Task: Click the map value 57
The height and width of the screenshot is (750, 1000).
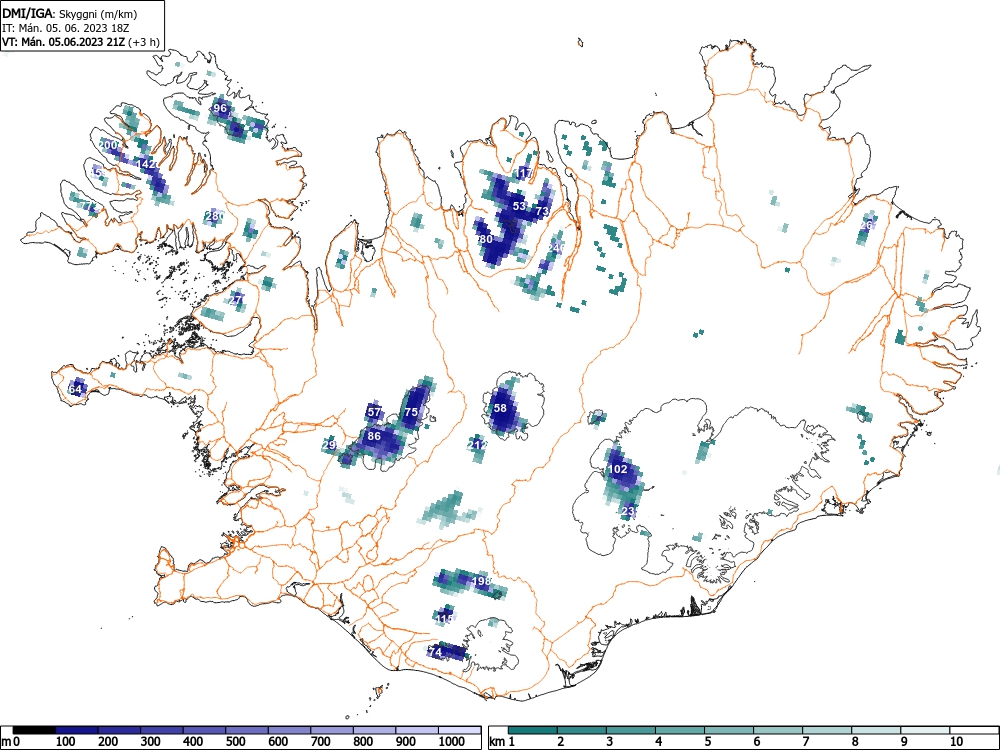Action: point(374,412)
